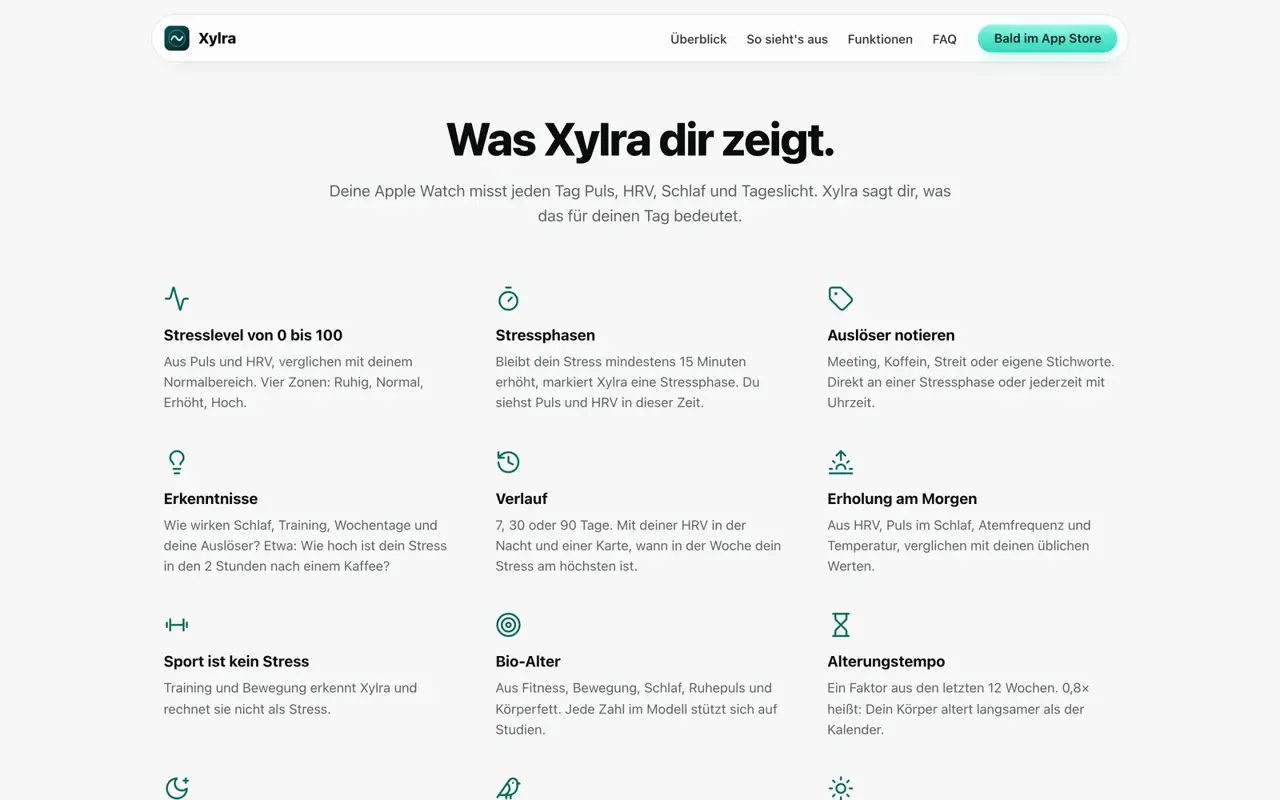
Task: Click the bird icon in the bottom row
Action: (x=508, y=788)
